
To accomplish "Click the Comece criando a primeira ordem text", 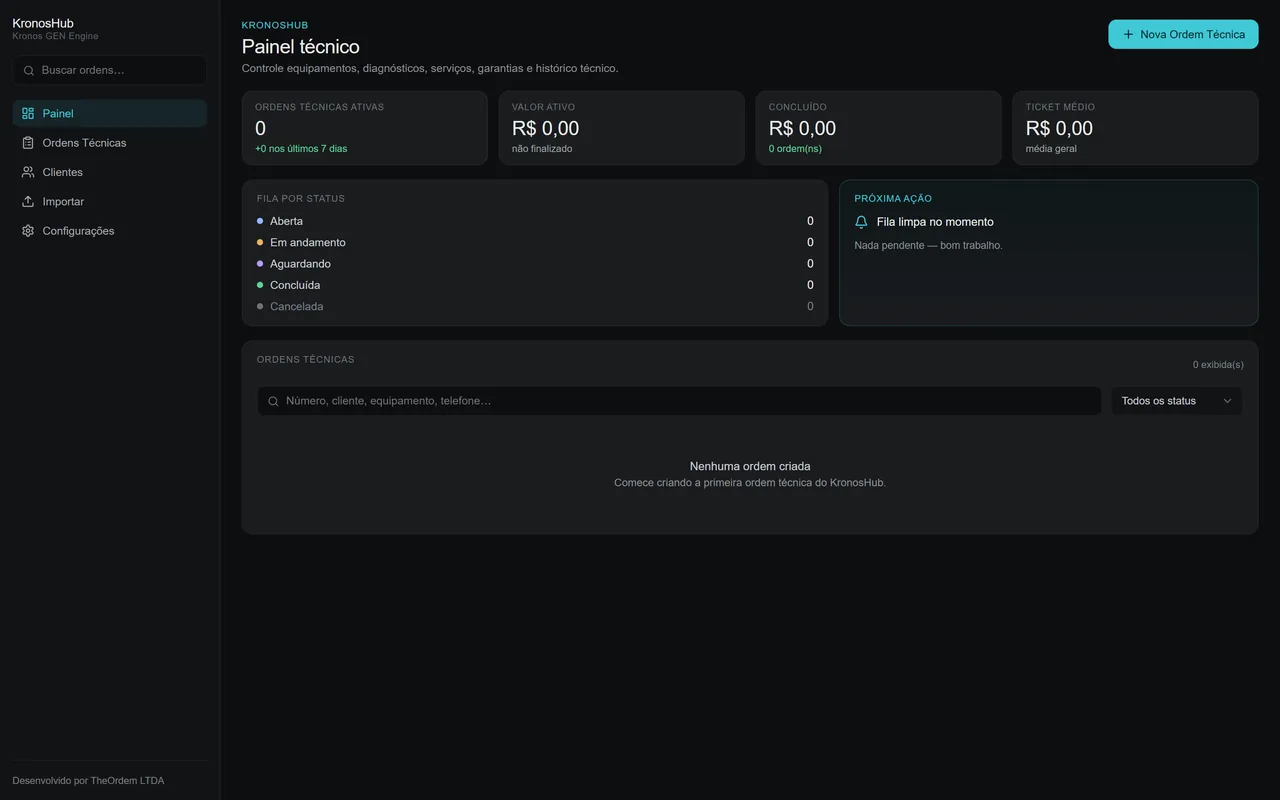I will click(750, 483).
